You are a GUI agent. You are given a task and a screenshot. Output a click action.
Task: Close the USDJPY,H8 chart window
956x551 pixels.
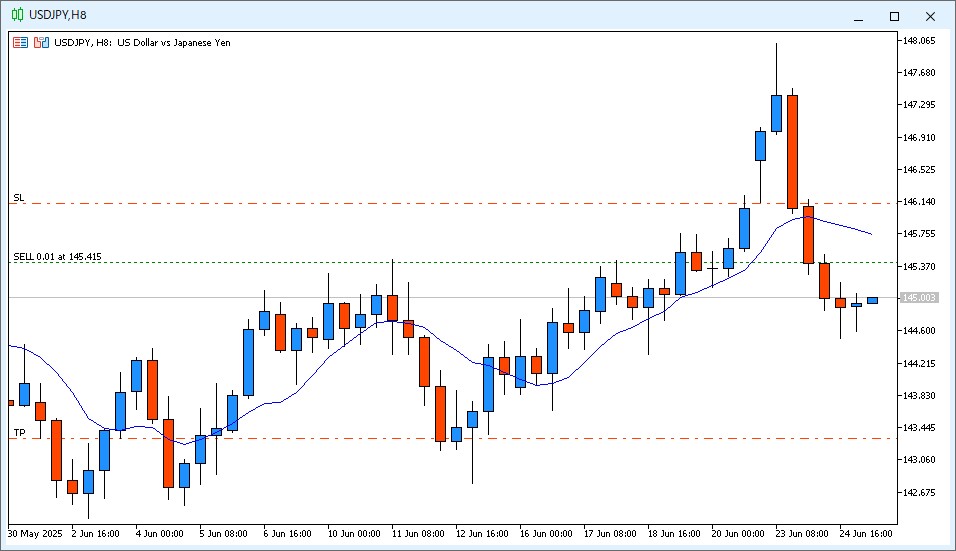click(930, 16)
